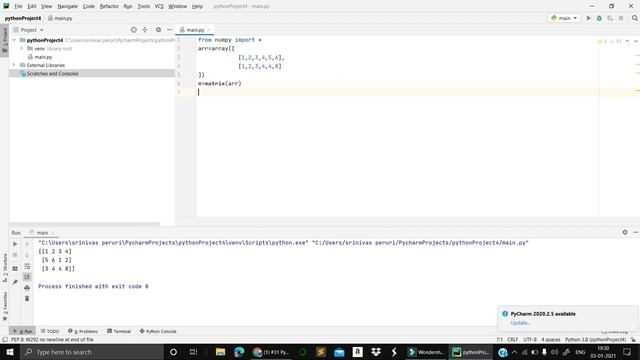Click the toolbar Stop icon
640x360 pixels.
point(621,18)
